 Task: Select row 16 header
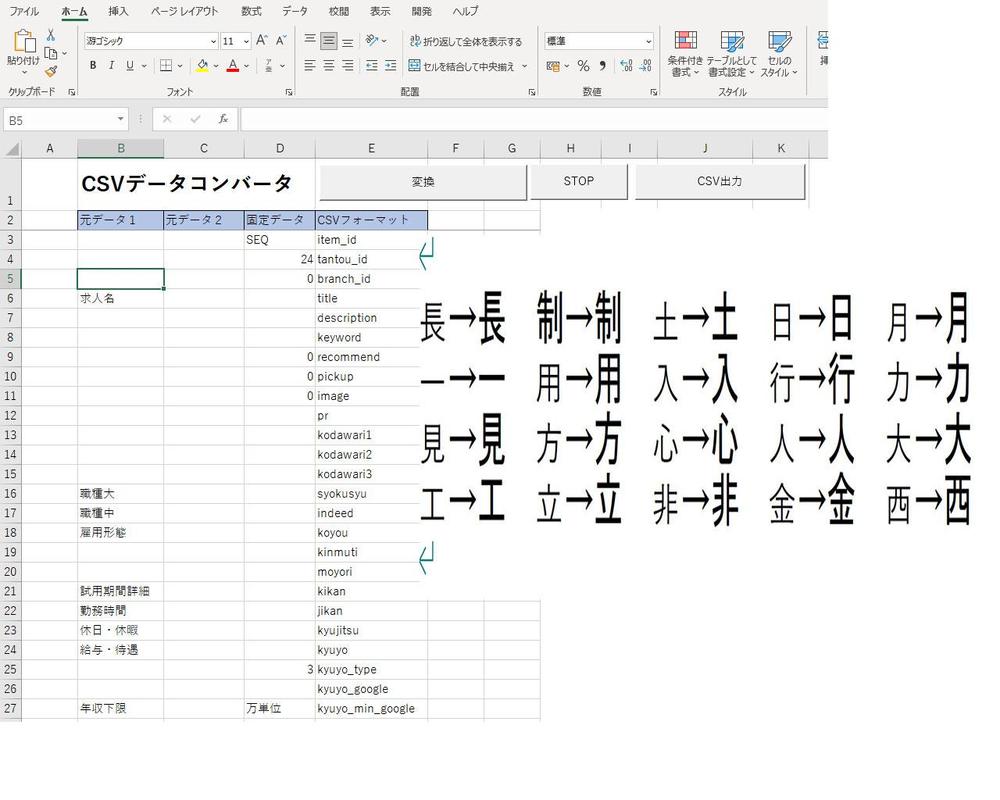(11, 493)
